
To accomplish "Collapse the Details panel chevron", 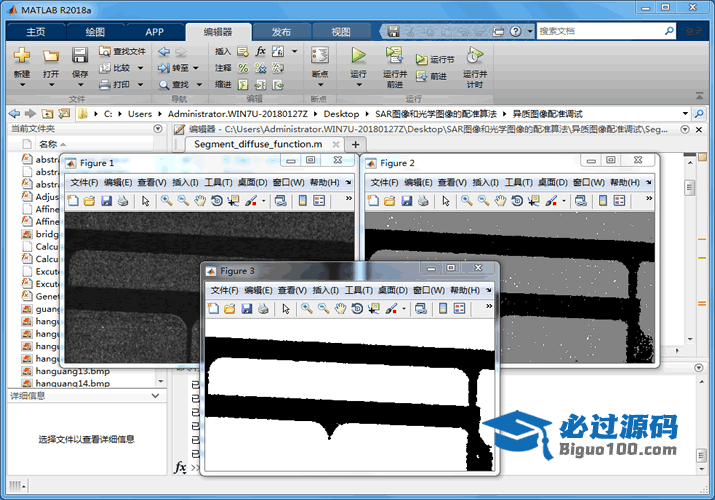I will (155, 396).
